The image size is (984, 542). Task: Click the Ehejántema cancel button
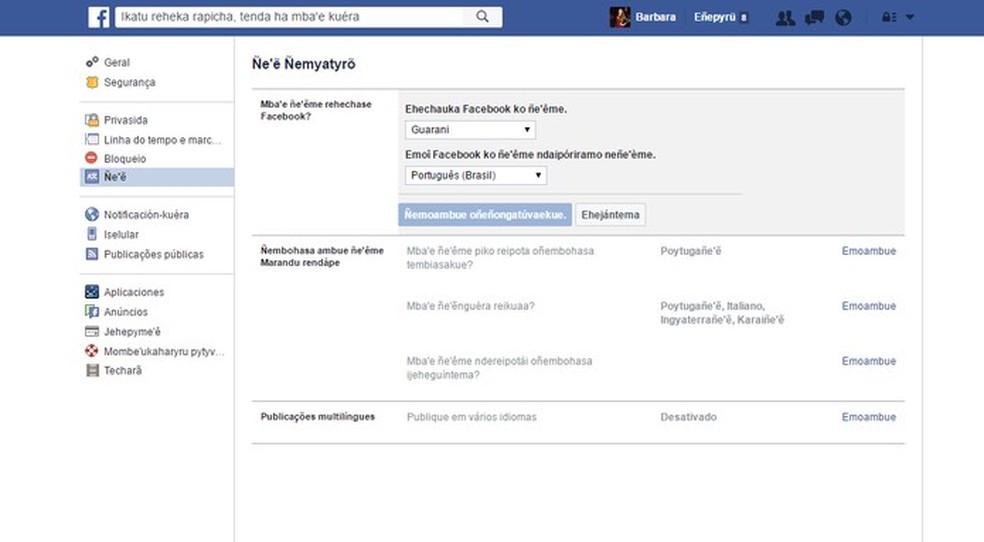tap(610, 215)
